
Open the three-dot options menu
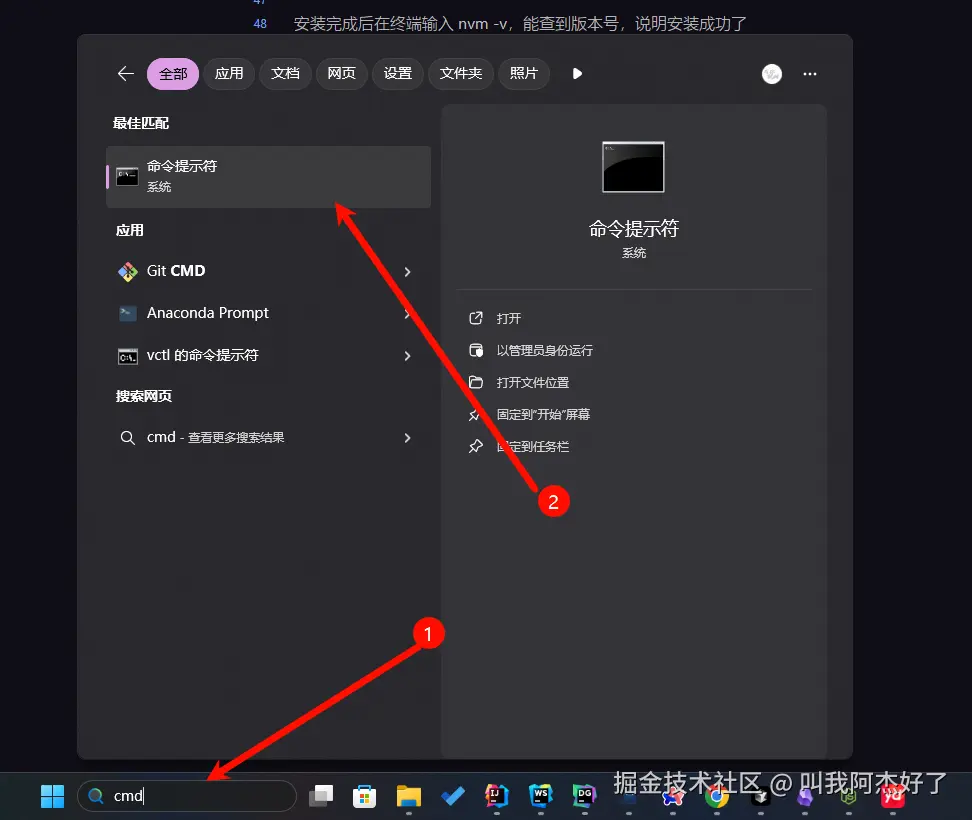pyautogui.click(x=810, y=74)
